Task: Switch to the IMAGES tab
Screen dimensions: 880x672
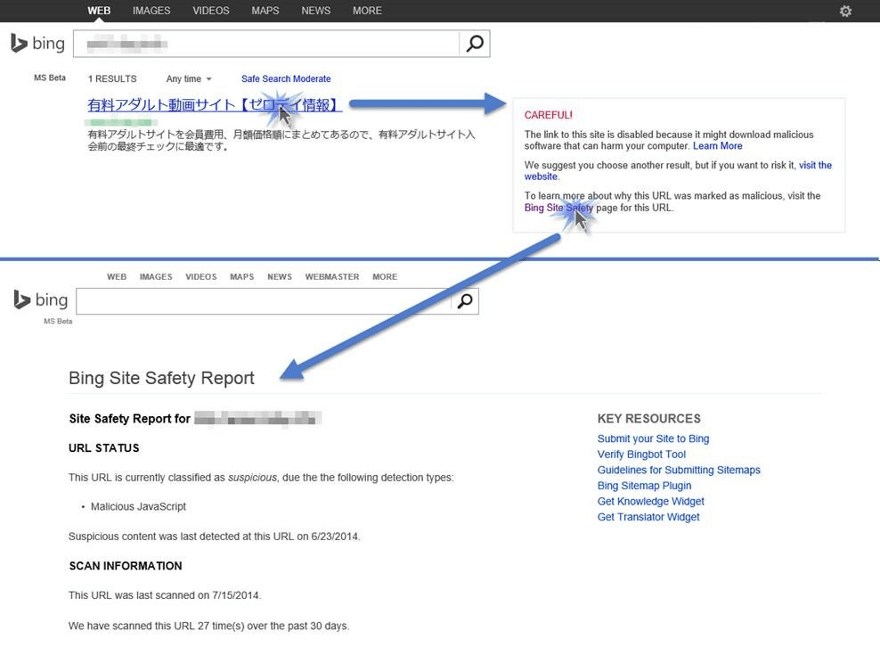Action: (151, 11)
